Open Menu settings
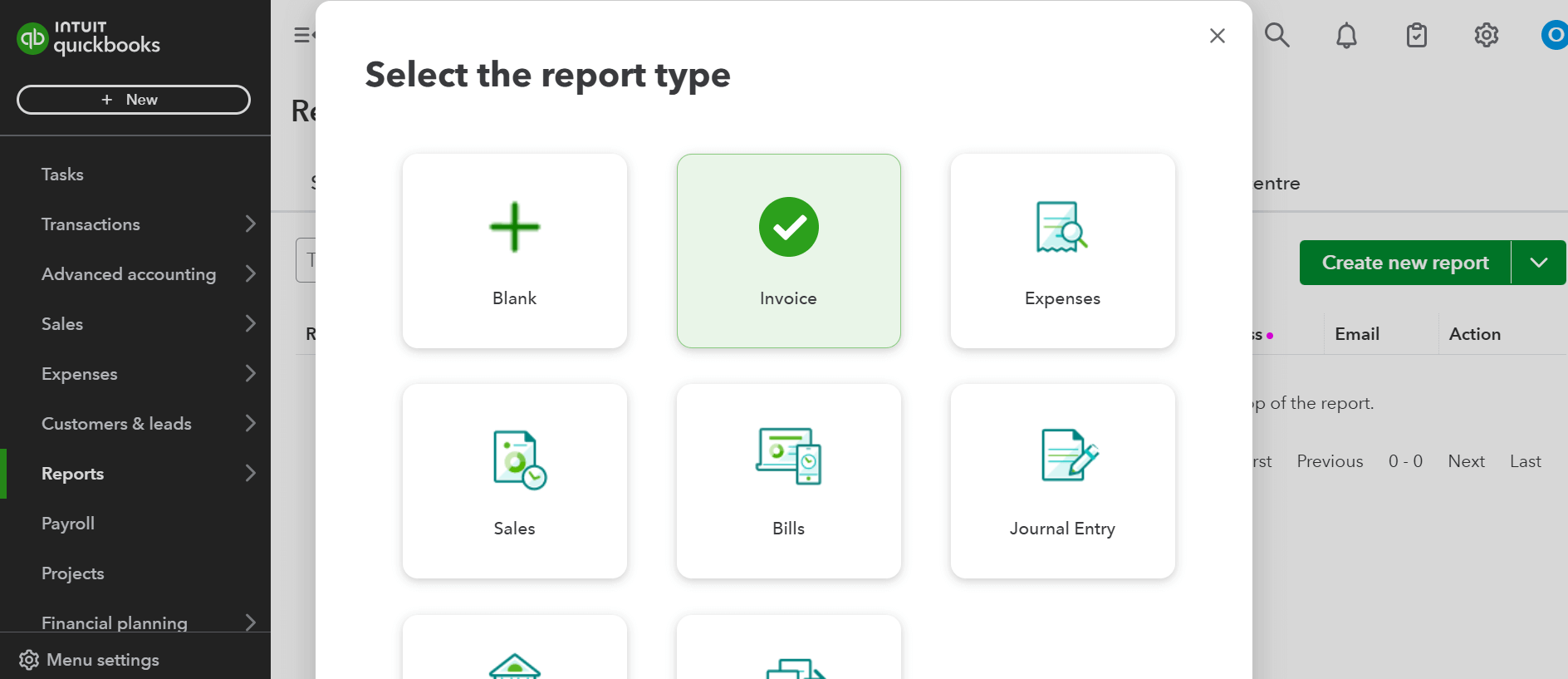 (90, 660)
